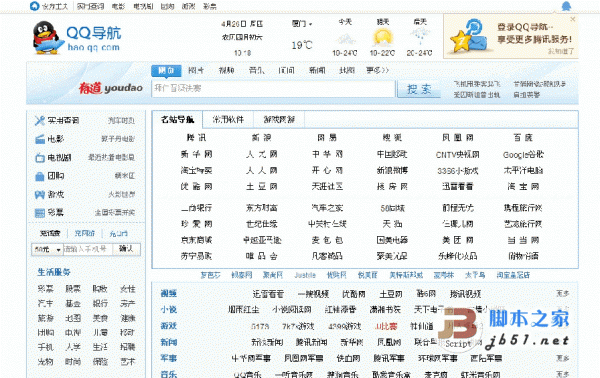This screenshot has width=600, height=378.
Task: Click the Youdao logo
Action: (111, 88)
